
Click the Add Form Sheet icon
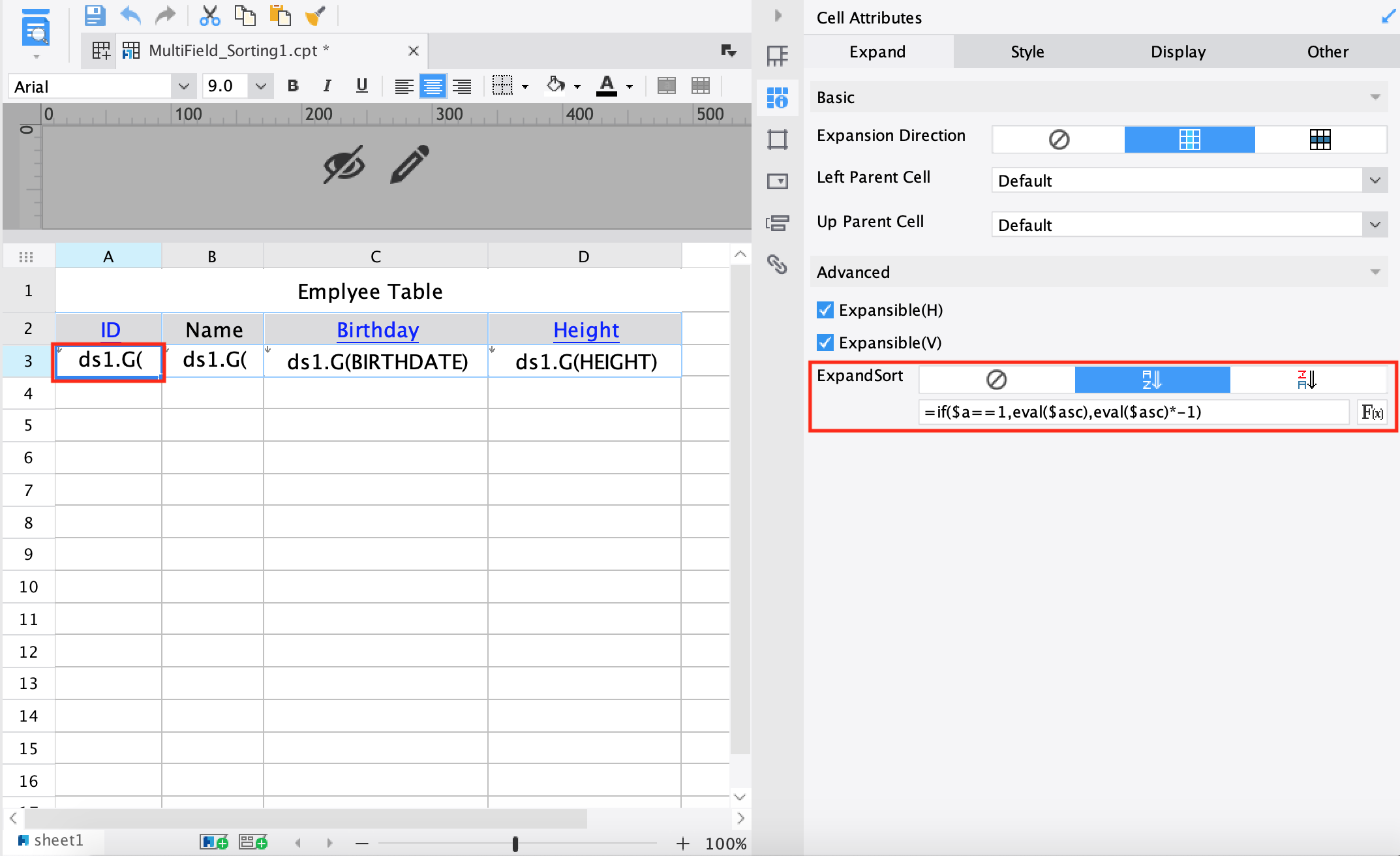click(253, 842)
